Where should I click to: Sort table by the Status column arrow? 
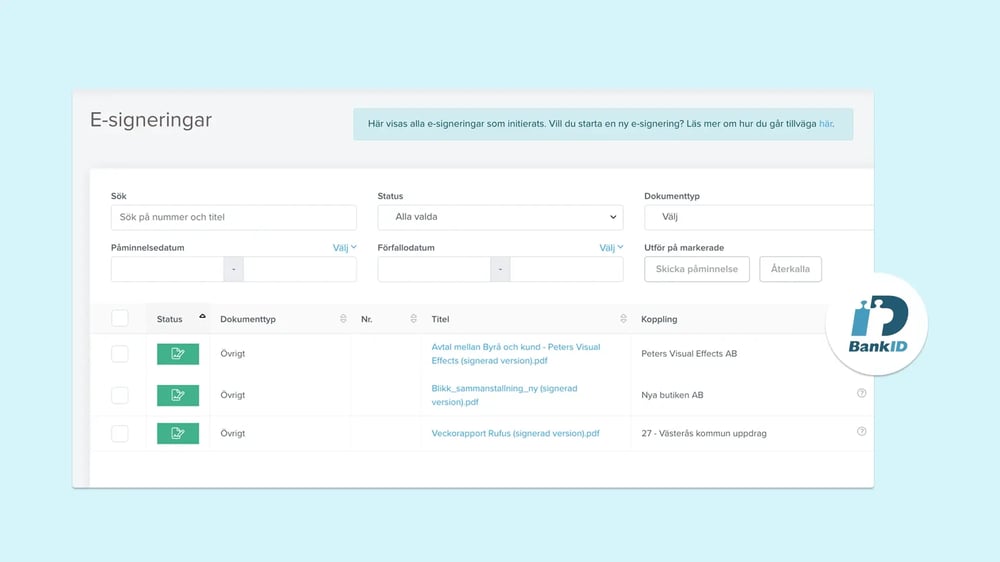[202, 317]
